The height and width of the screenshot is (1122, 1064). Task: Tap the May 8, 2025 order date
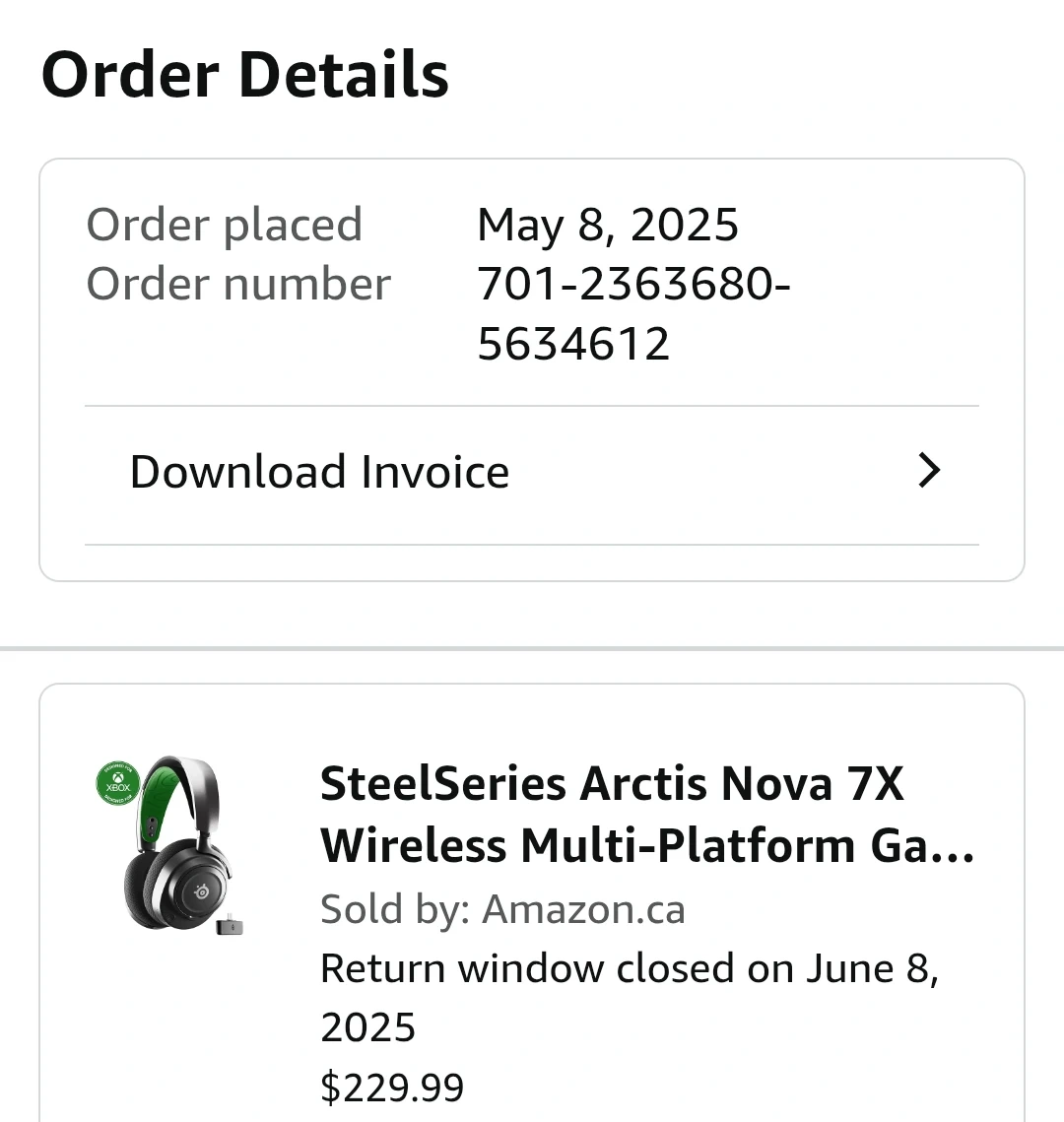(607, 225)
